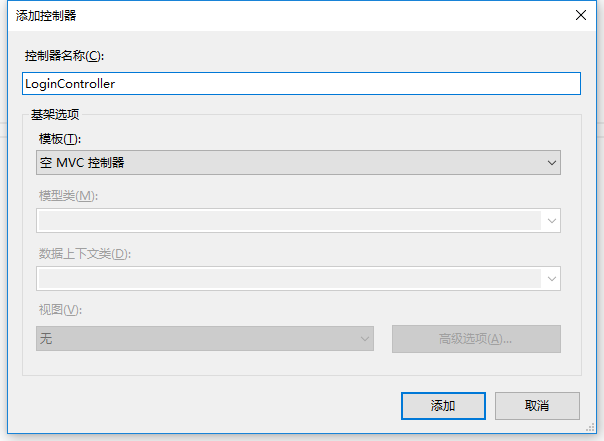The height and width of the screenshot is (441, 604).
Task: Click the 数据上下文类(D) label
Action: (84, 253)
